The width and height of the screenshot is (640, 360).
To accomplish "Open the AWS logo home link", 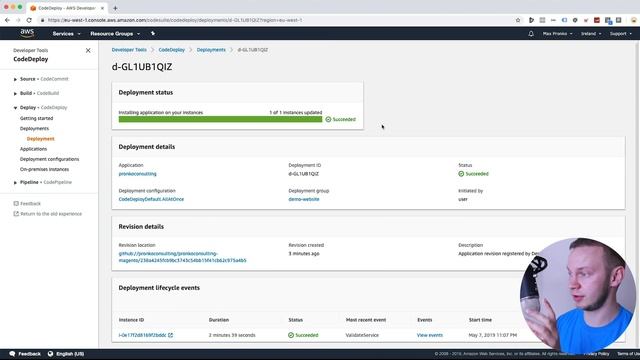I will click(x=27, y=33).
